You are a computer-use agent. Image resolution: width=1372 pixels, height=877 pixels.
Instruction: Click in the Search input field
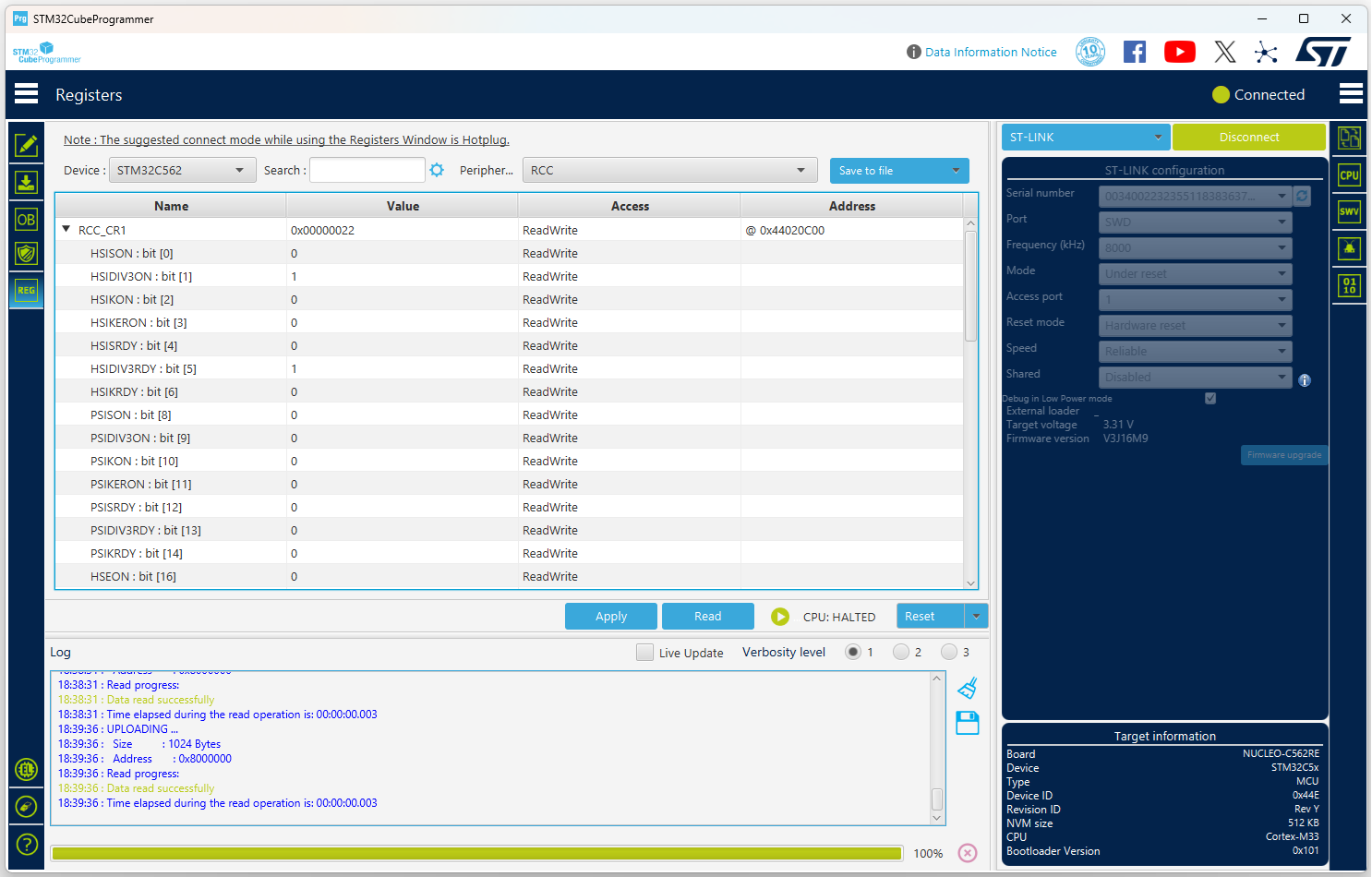[367, 170]
